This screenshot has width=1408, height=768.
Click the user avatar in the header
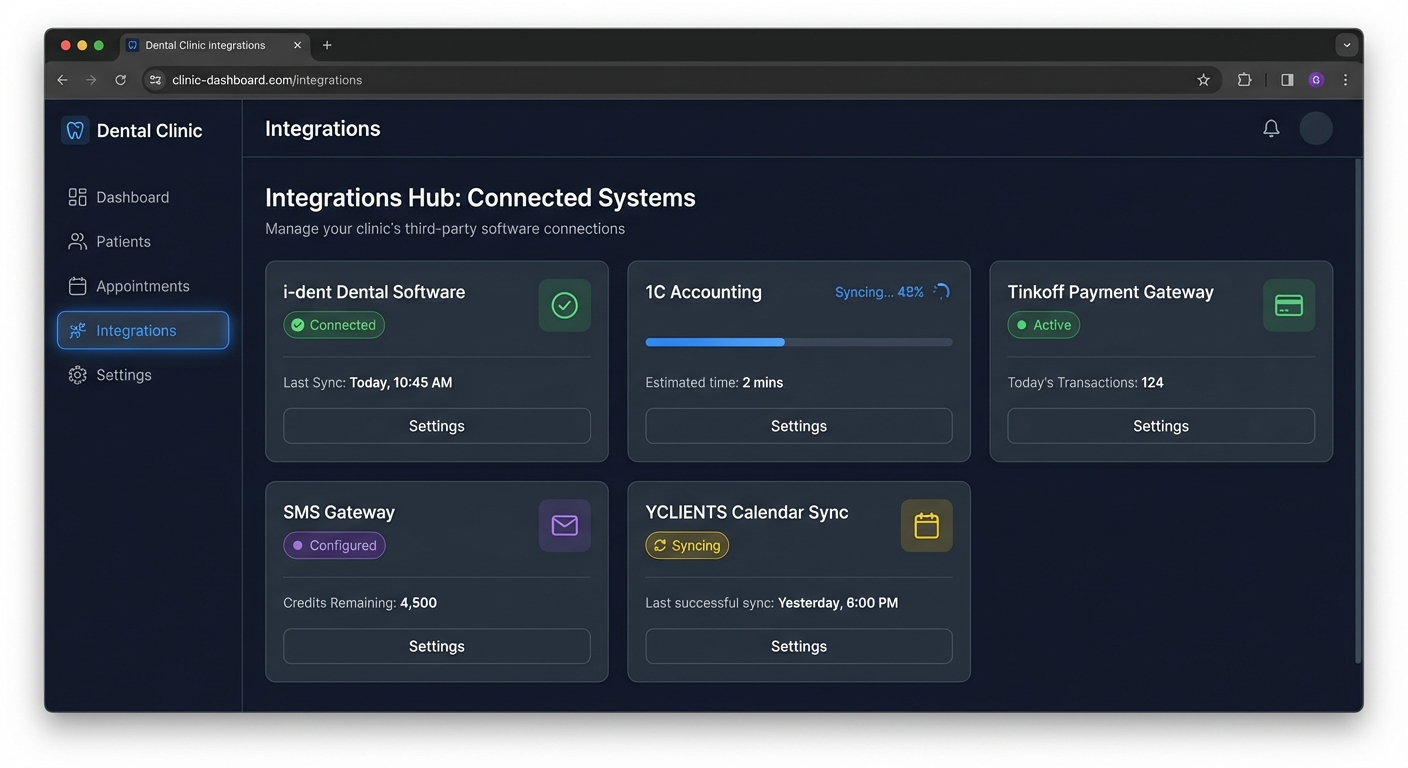(1315, 128)
